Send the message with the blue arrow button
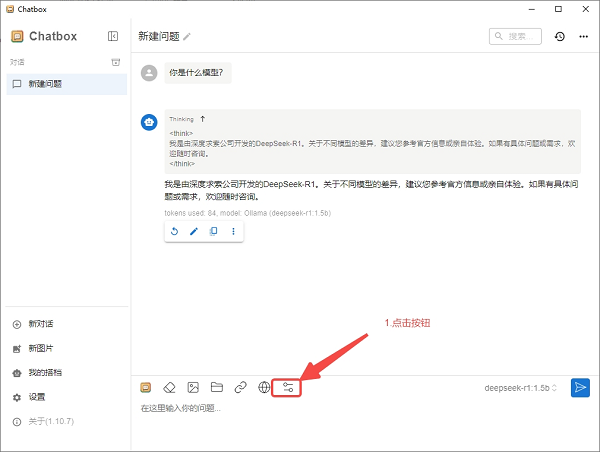Viewport: 600px width, 452px height. (580, 388)
